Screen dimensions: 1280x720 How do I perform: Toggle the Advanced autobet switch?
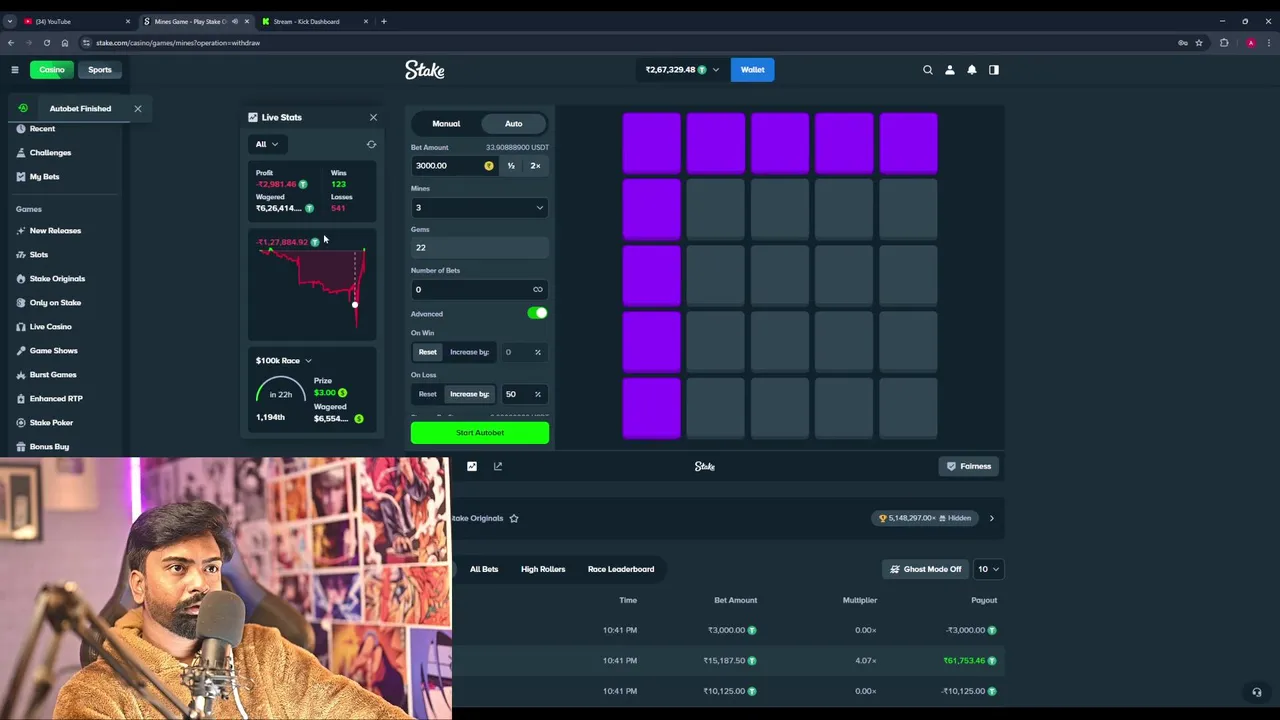[537, 313]
